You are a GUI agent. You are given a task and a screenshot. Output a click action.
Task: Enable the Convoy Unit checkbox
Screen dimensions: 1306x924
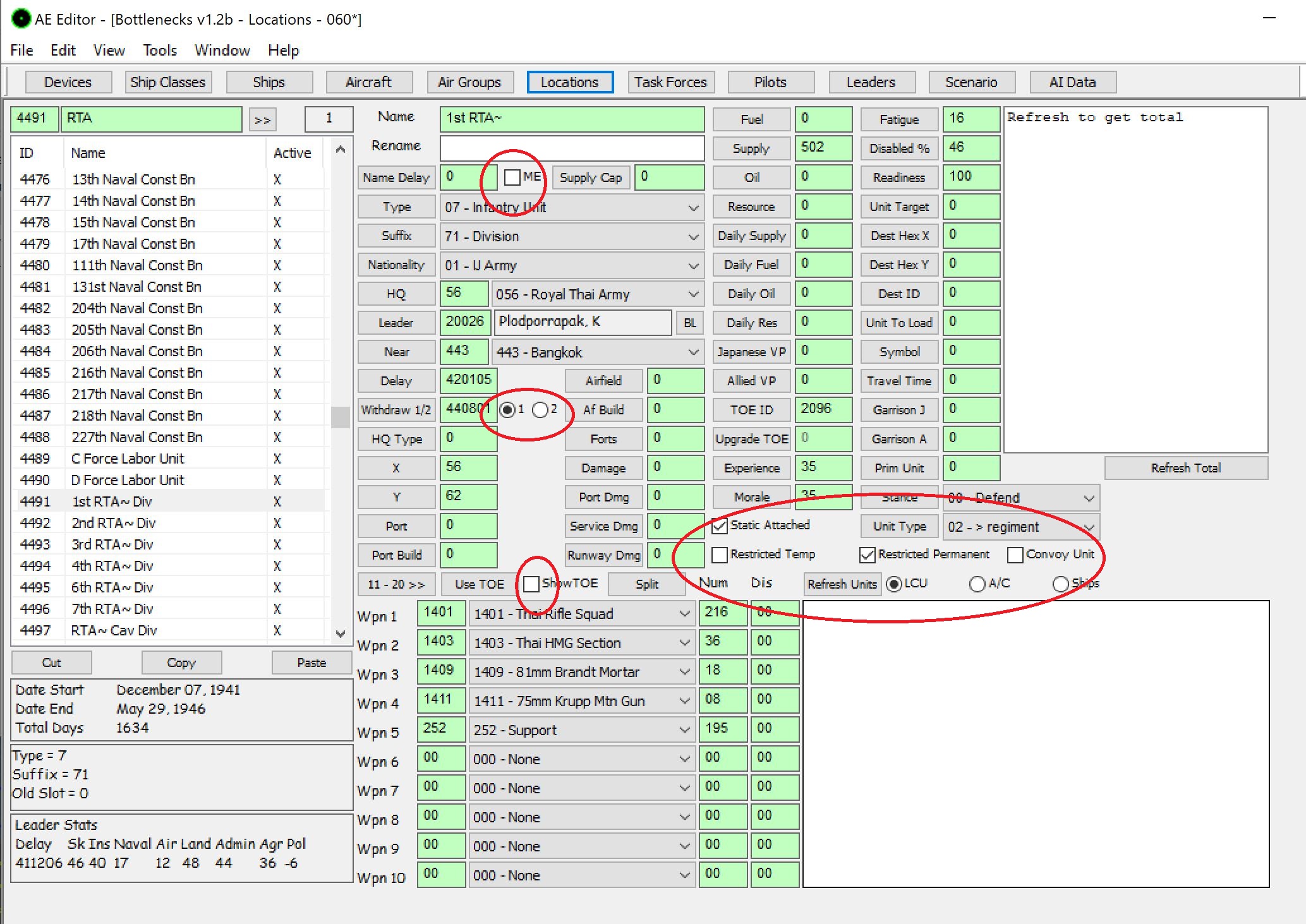point(1015,555)
